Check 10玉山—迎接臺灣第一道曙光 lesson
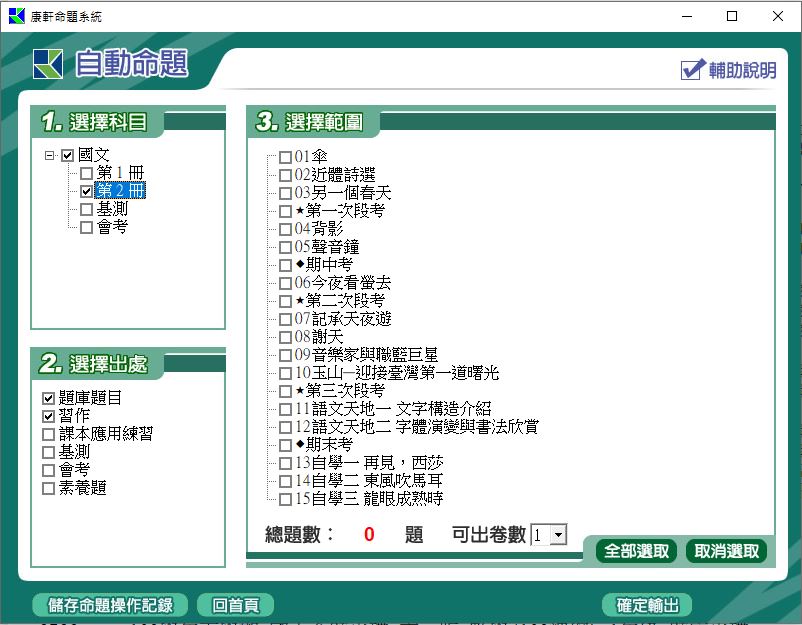This screenshot has width=802, height=625. click(x=286, y=373)
